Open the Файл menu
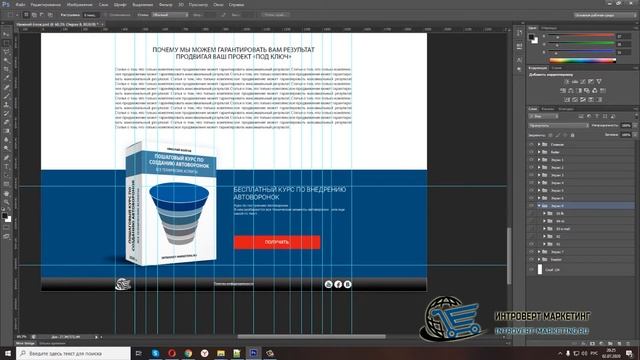This screenshot has height=360, width=640. click(20, 4)
